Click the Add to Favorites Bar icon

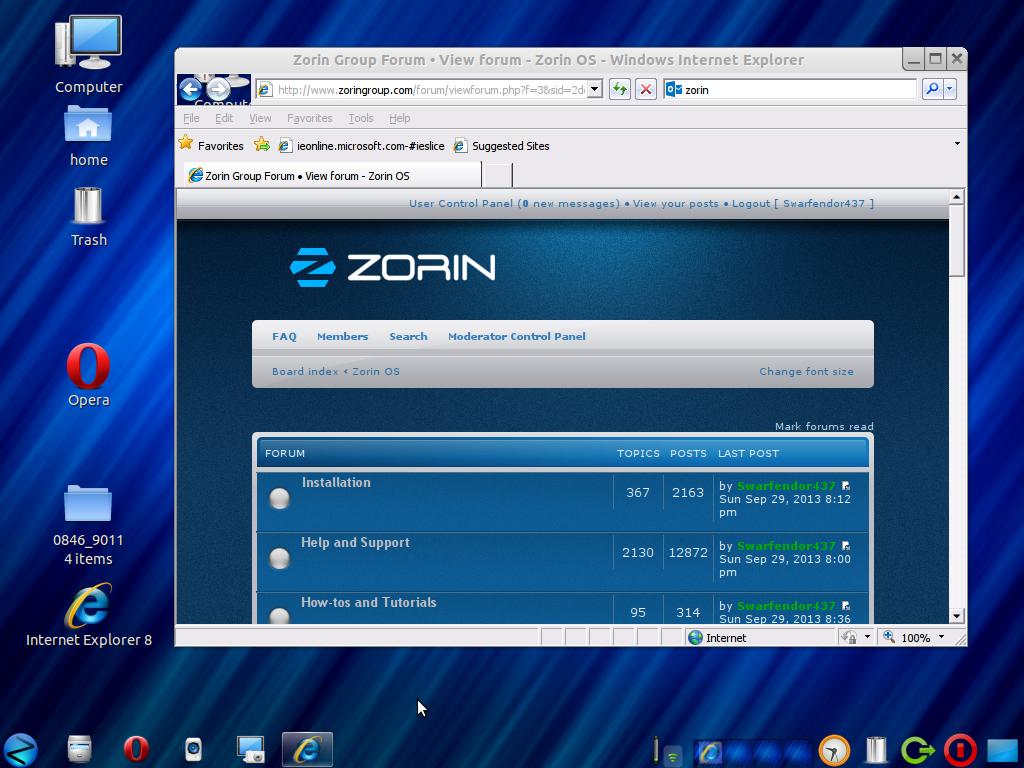tap(262, 145)
